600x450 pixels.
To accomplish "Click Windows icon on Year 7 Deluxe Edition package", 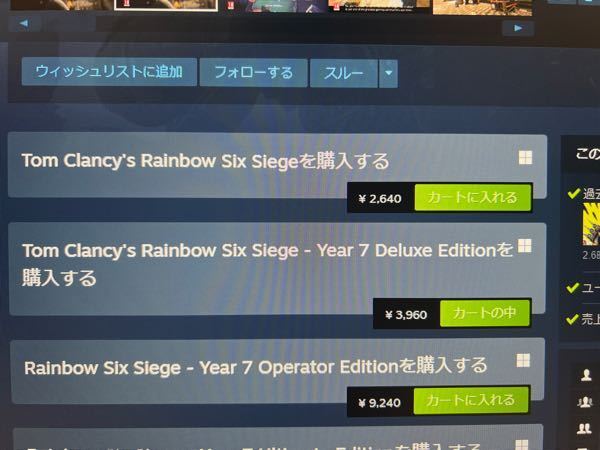I will pos(525,246).
